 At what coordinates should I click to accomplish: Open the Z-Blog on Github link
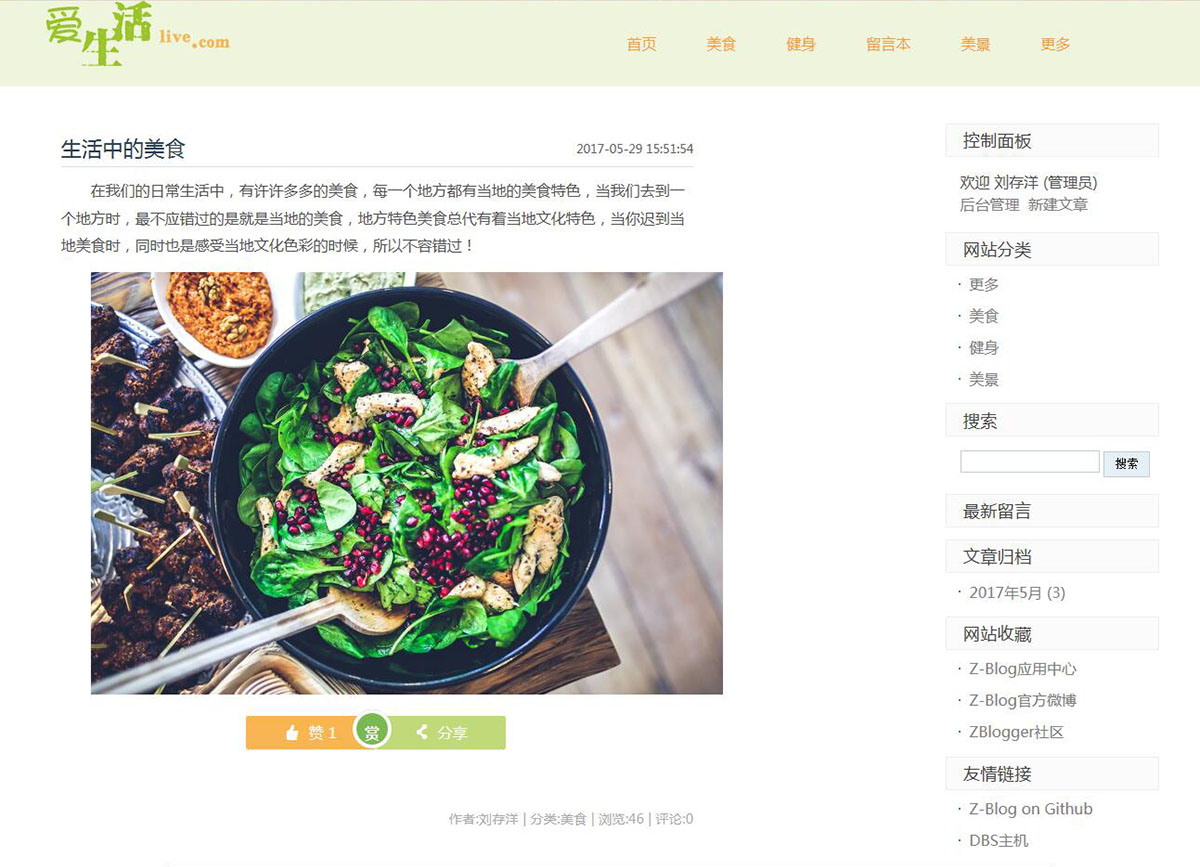pos(1031,809)
